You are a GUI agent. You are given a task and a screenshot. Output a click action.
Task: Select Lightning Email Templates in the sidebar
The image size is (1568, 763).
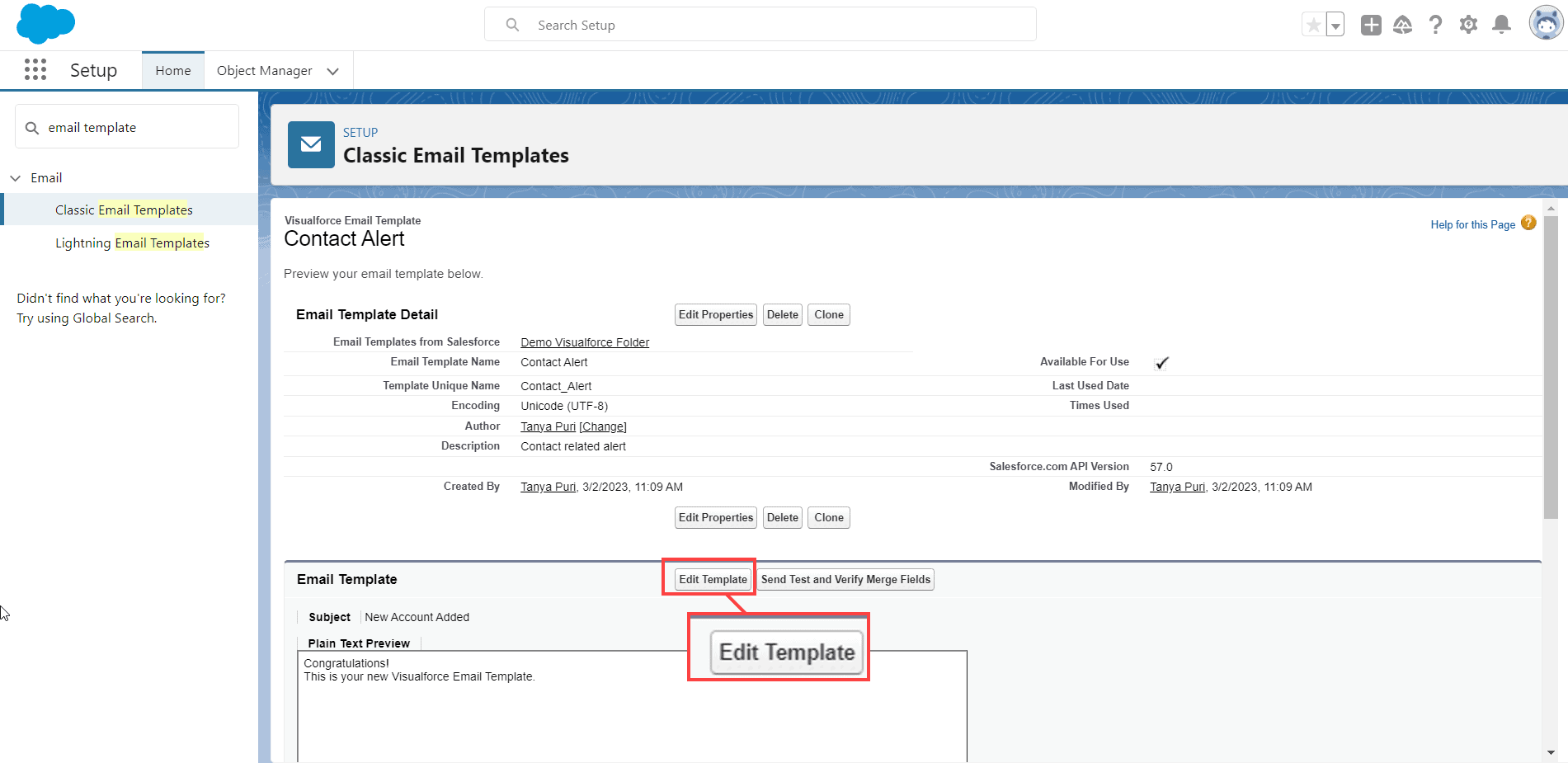point(132,243)
